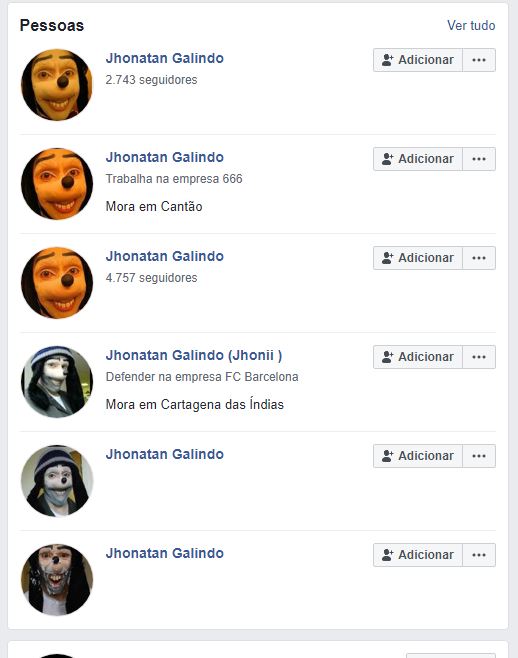Click Adicionar for the last Jhonatan Galindo

(x=418, y=555)
